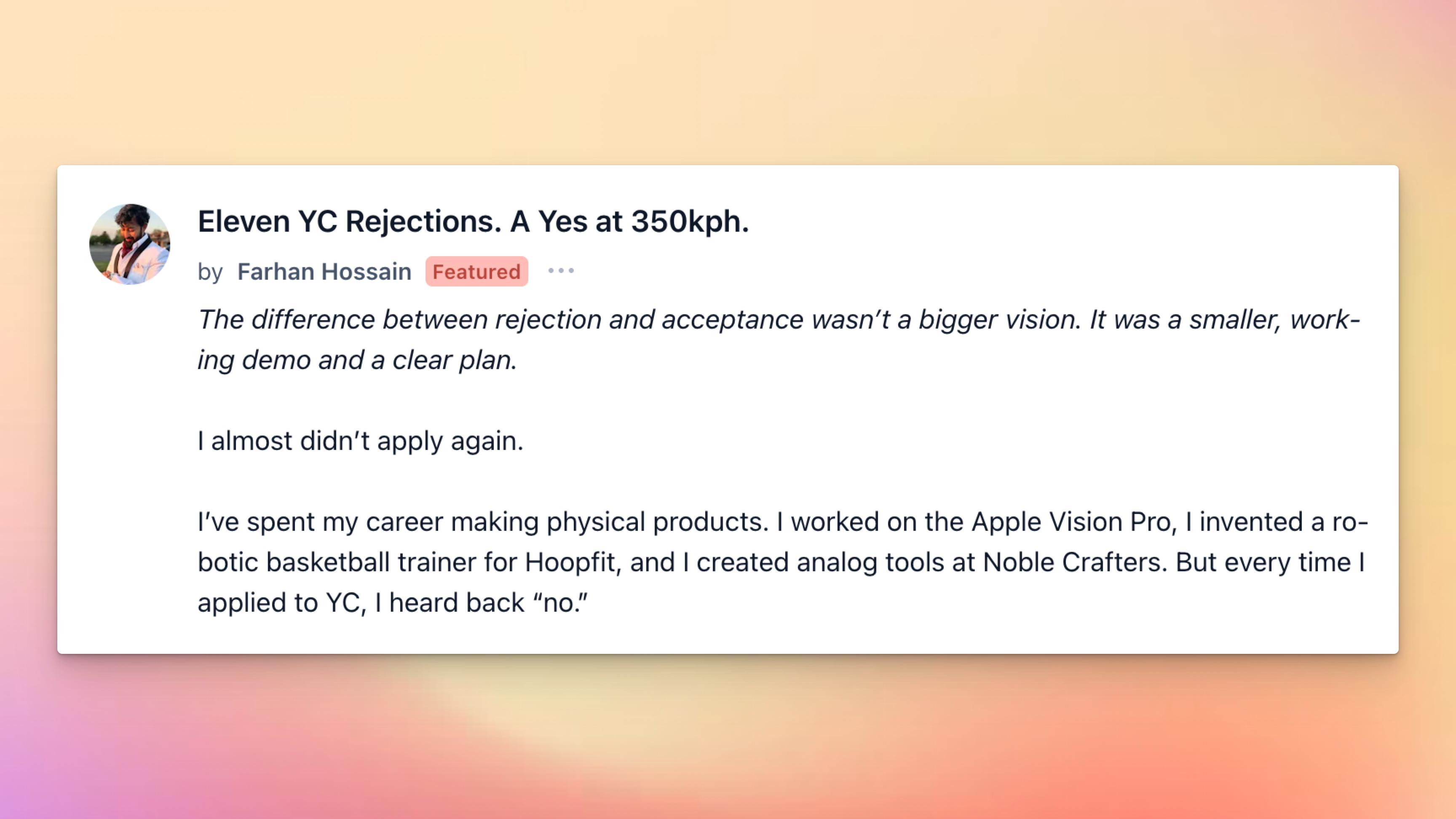
Task: Click the Featured badge
Action: (x=476, y=272)
